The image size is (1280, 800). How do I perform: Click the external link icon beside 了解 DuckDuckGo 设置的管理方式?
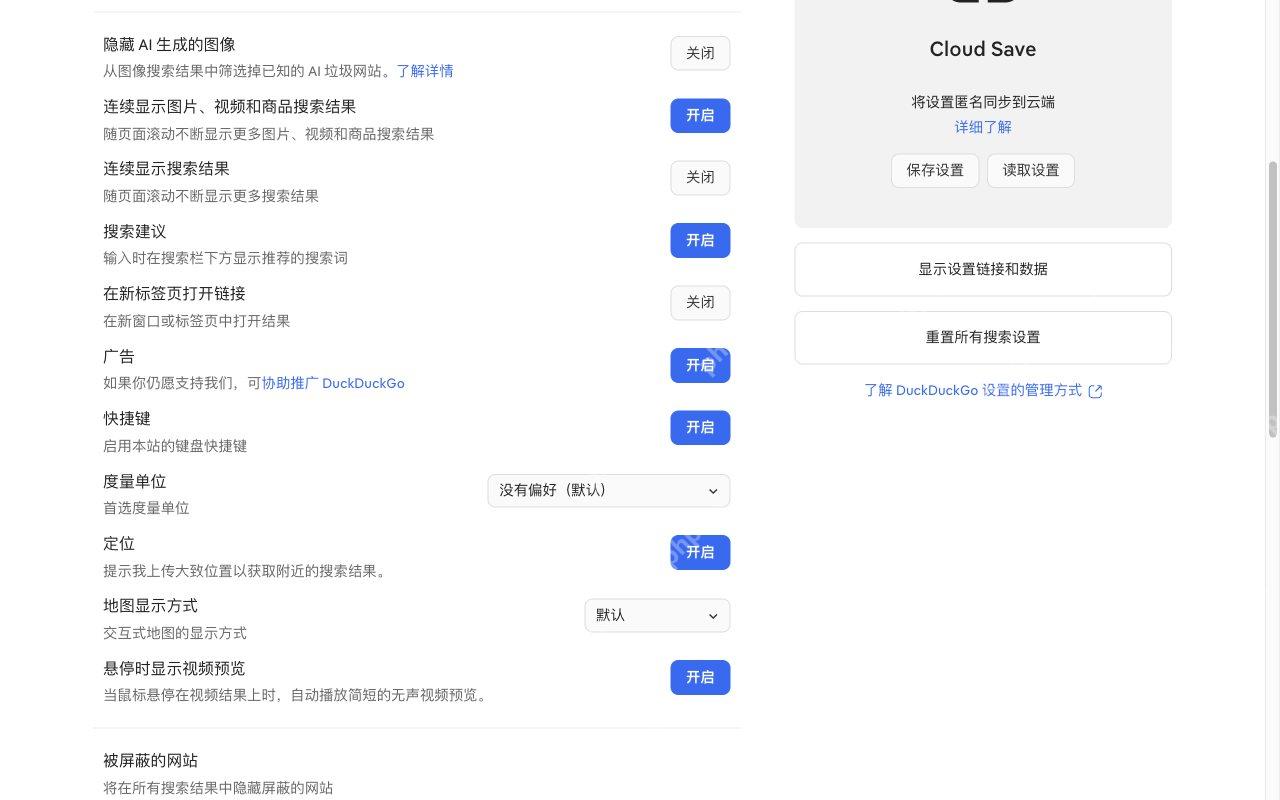[x=1095, y=391]
